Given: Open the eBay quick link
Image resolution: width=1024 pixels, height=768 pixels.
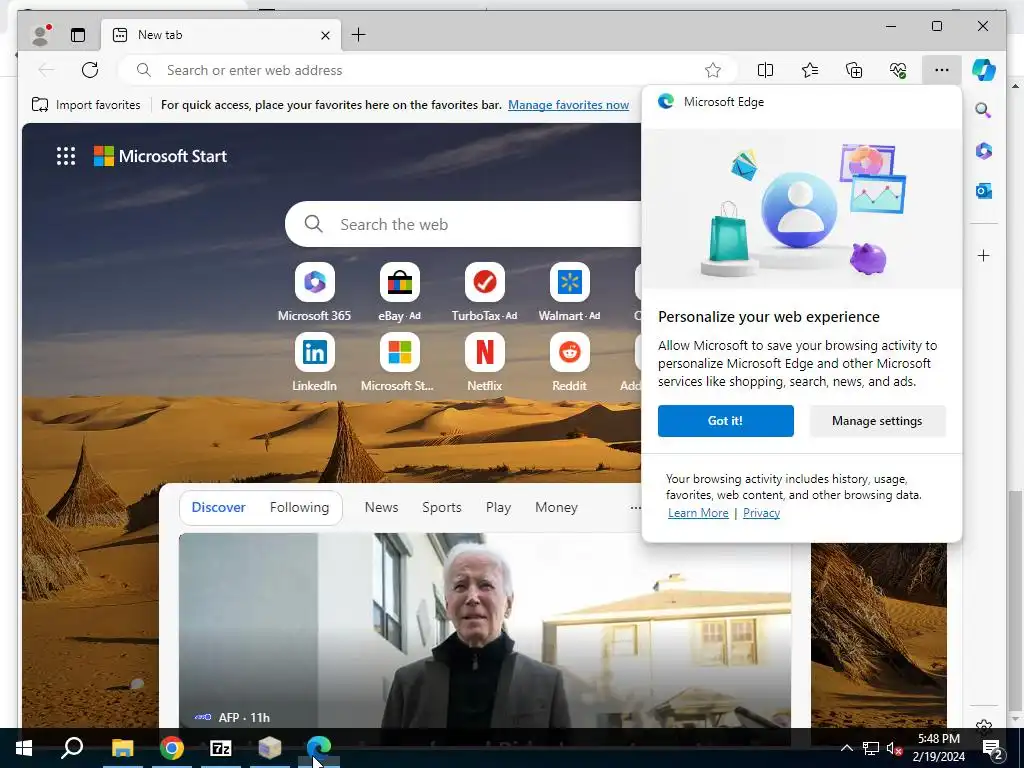Looking at the screenshot, I should point(400,292).
